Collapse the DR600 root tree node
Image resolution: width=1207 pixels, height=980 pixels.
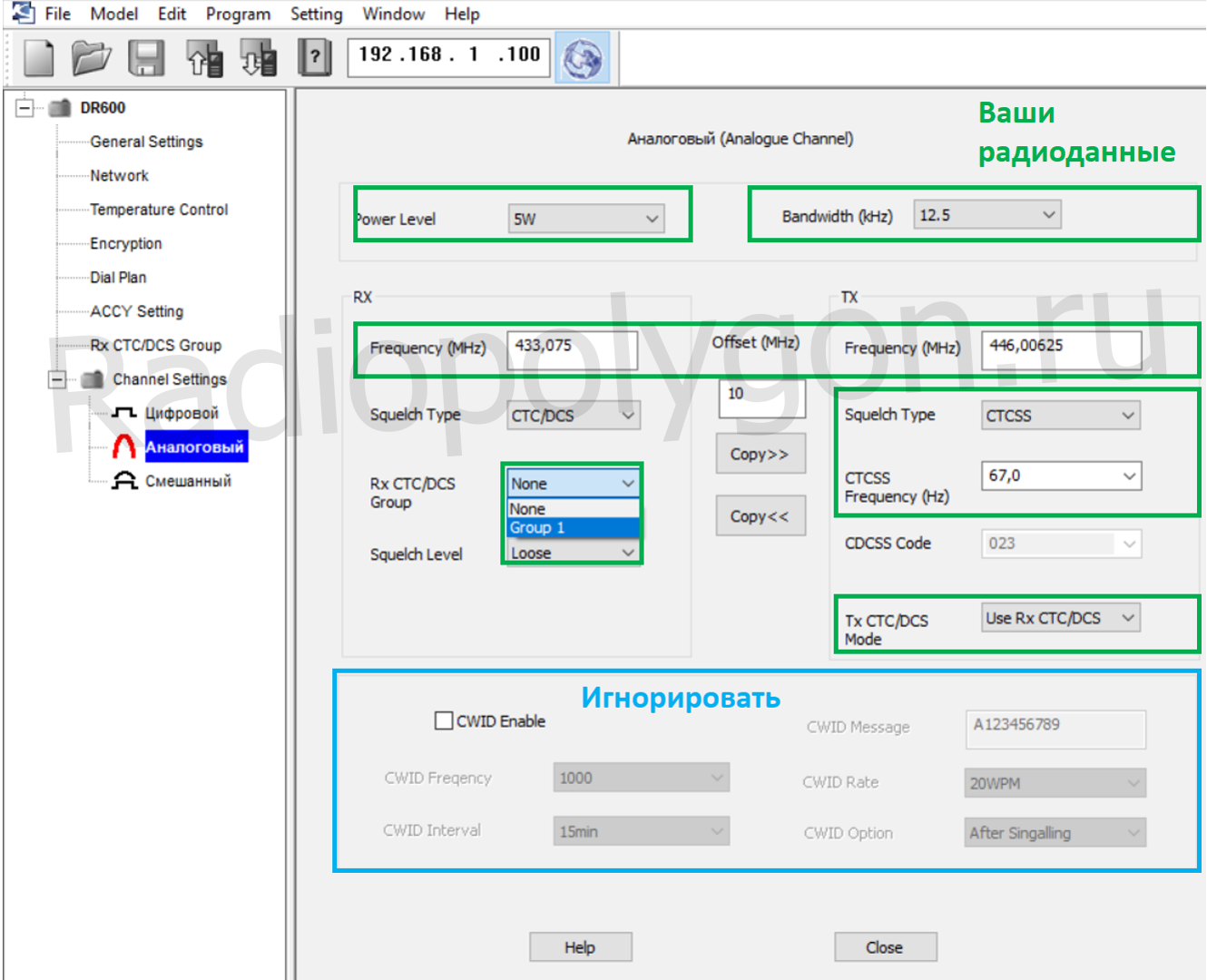pos(25,108)
